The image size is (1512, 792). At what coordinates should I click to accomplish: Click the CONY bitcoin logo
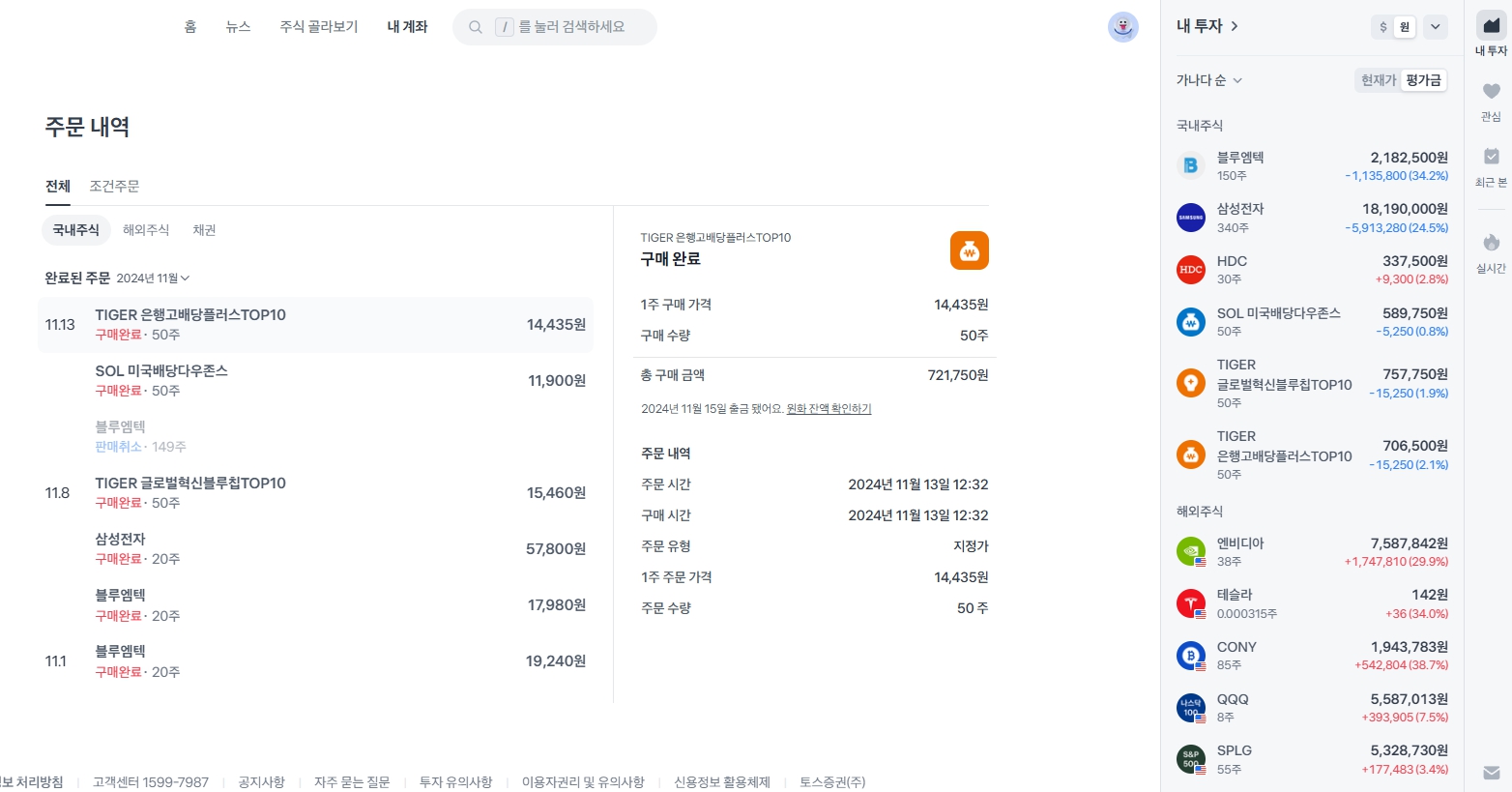[1191, 656]
